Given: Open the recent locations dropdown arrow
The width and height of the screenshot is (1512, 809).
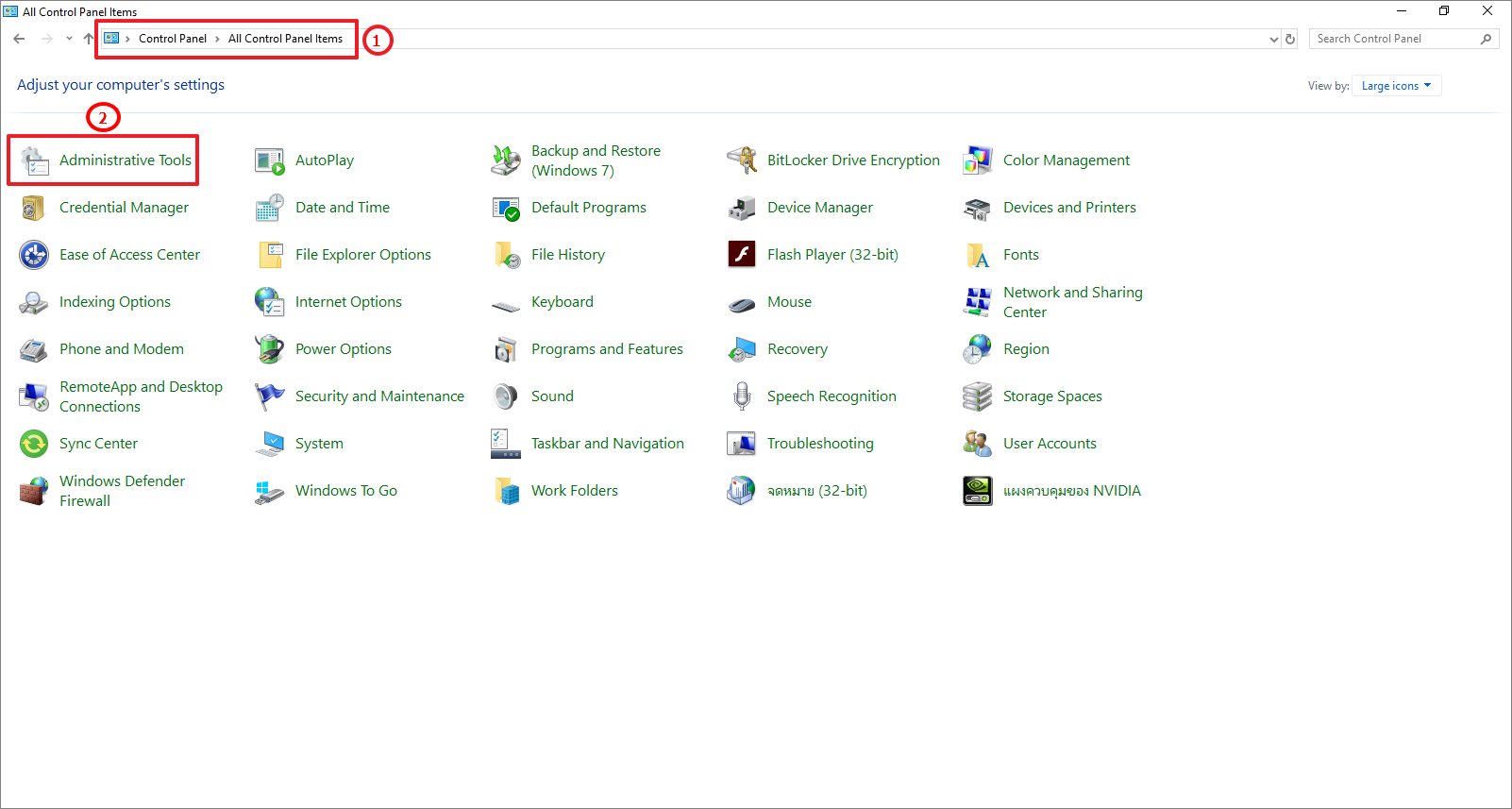Looking at the screenshot, I should pyautogui.click(x=69, y=39).
